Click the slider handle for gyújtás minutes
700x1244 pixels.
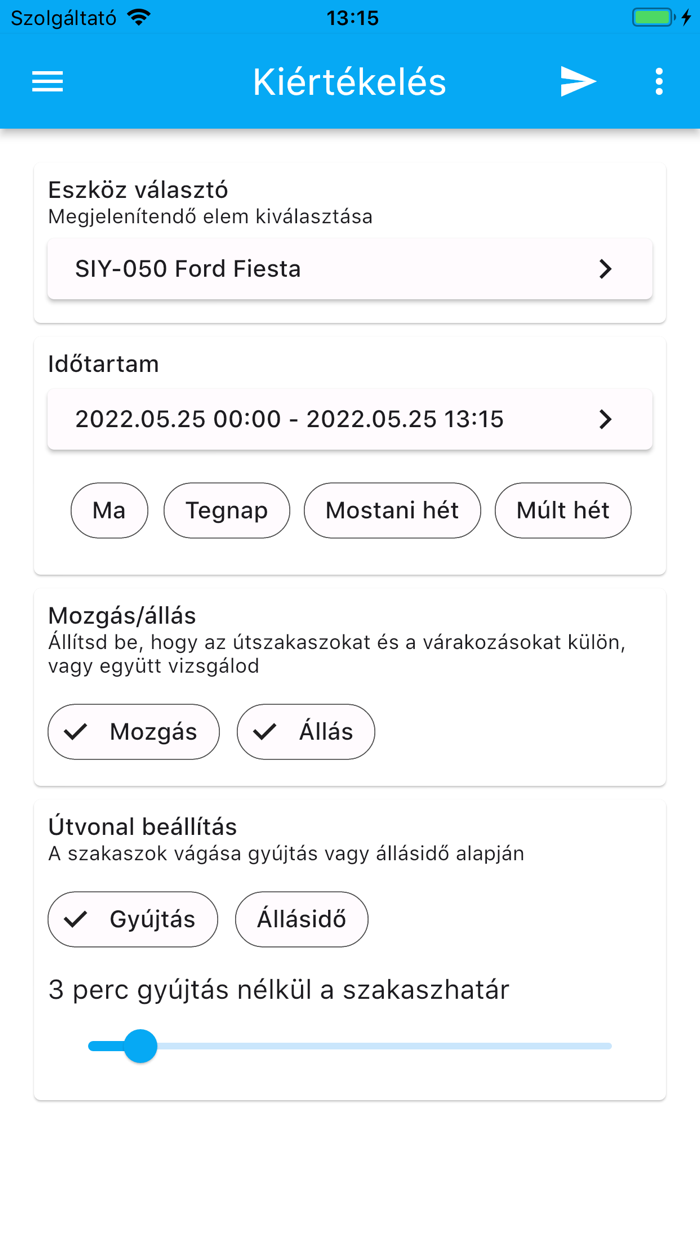tap(140, 1046)
